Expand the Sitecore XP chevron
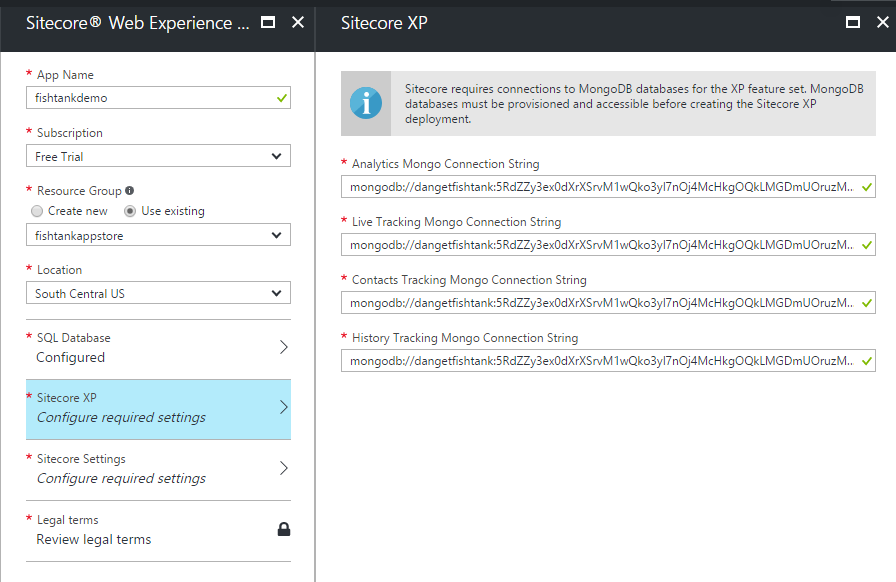The image size is (896, 582). click(283, 407)
